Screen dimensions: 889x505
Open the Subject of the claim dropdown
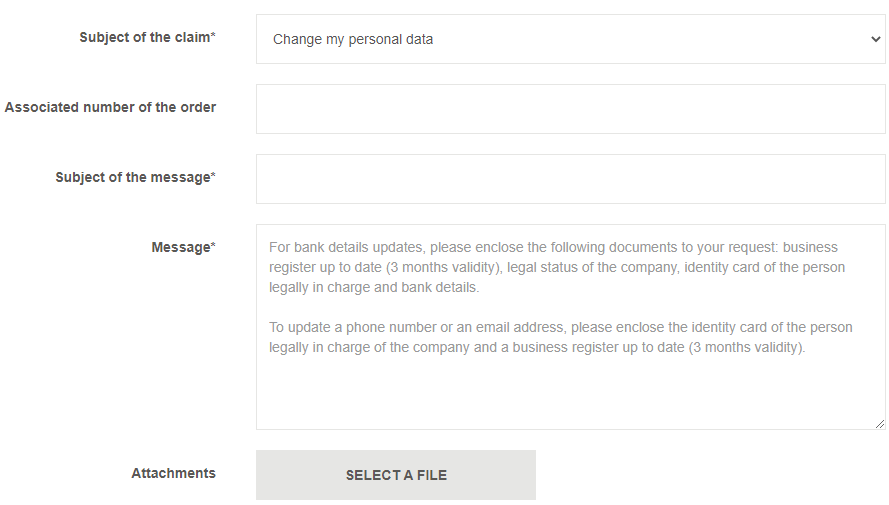[570, 39]
